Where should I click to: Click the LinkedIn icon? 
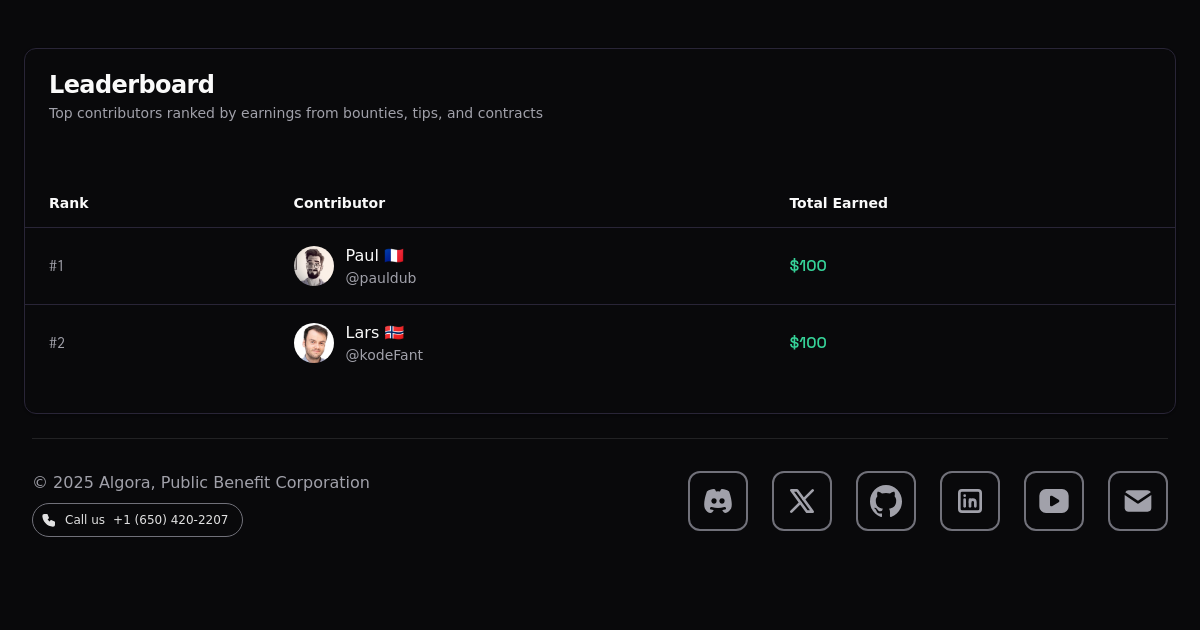[969, 501]
